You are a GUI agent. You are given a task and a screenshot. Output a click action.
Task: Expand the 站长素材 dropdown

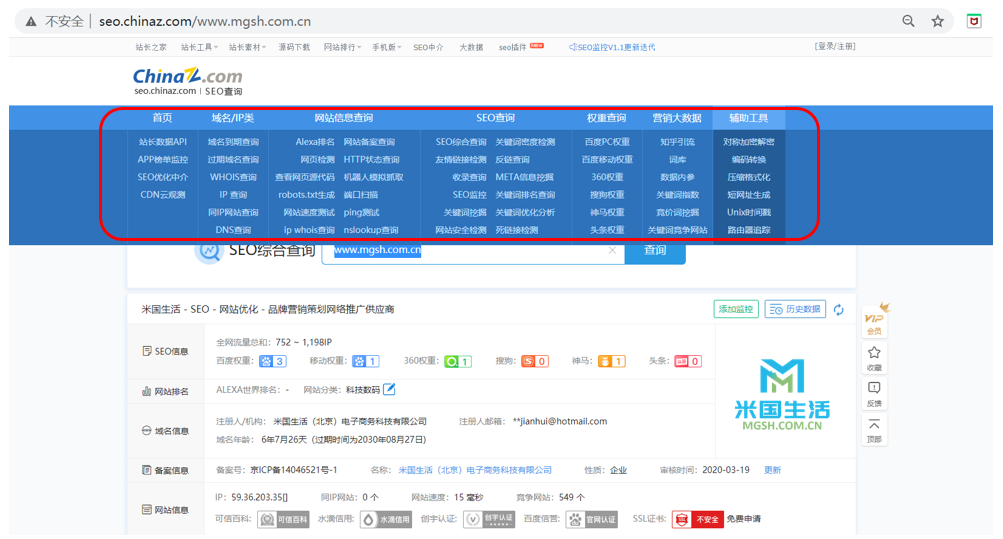248,47
